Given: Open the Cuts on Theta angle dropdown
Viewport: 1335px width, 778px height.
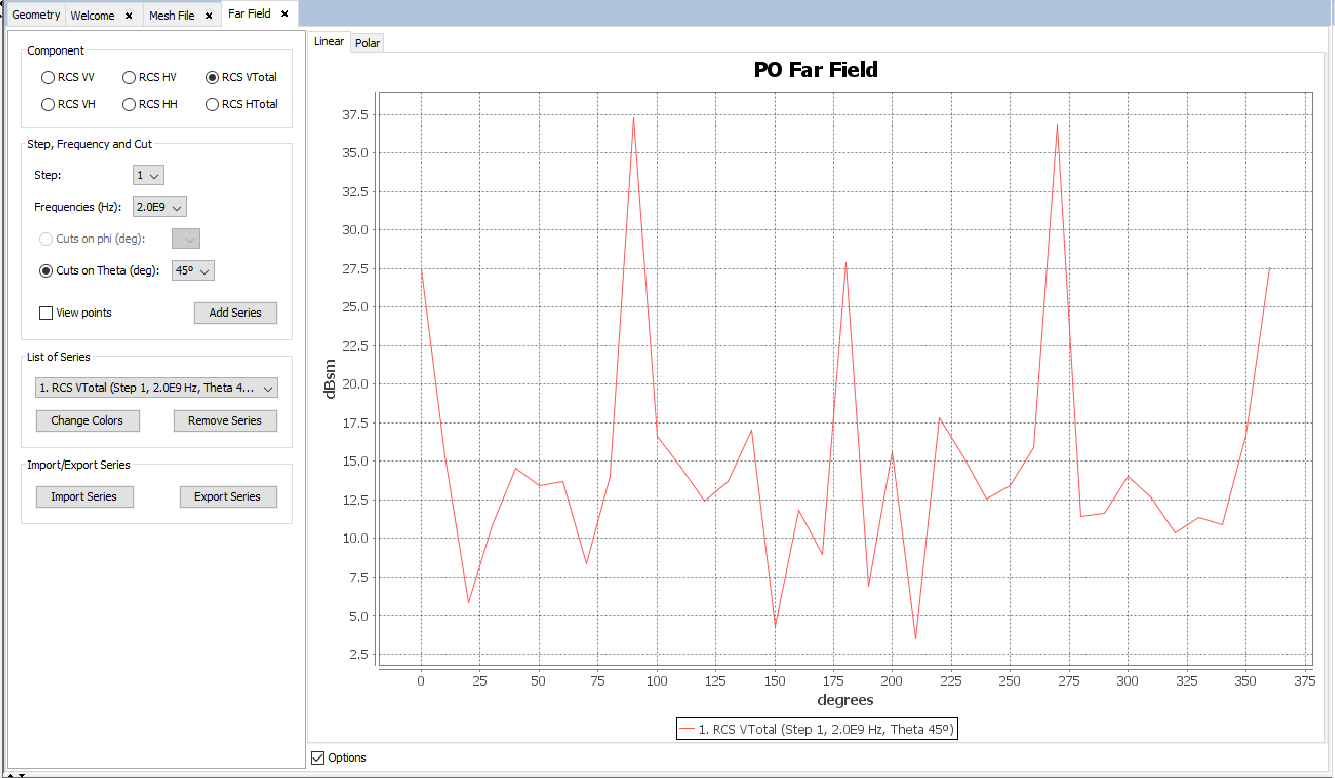Looking at the screenshot, I should coord(193,271).
